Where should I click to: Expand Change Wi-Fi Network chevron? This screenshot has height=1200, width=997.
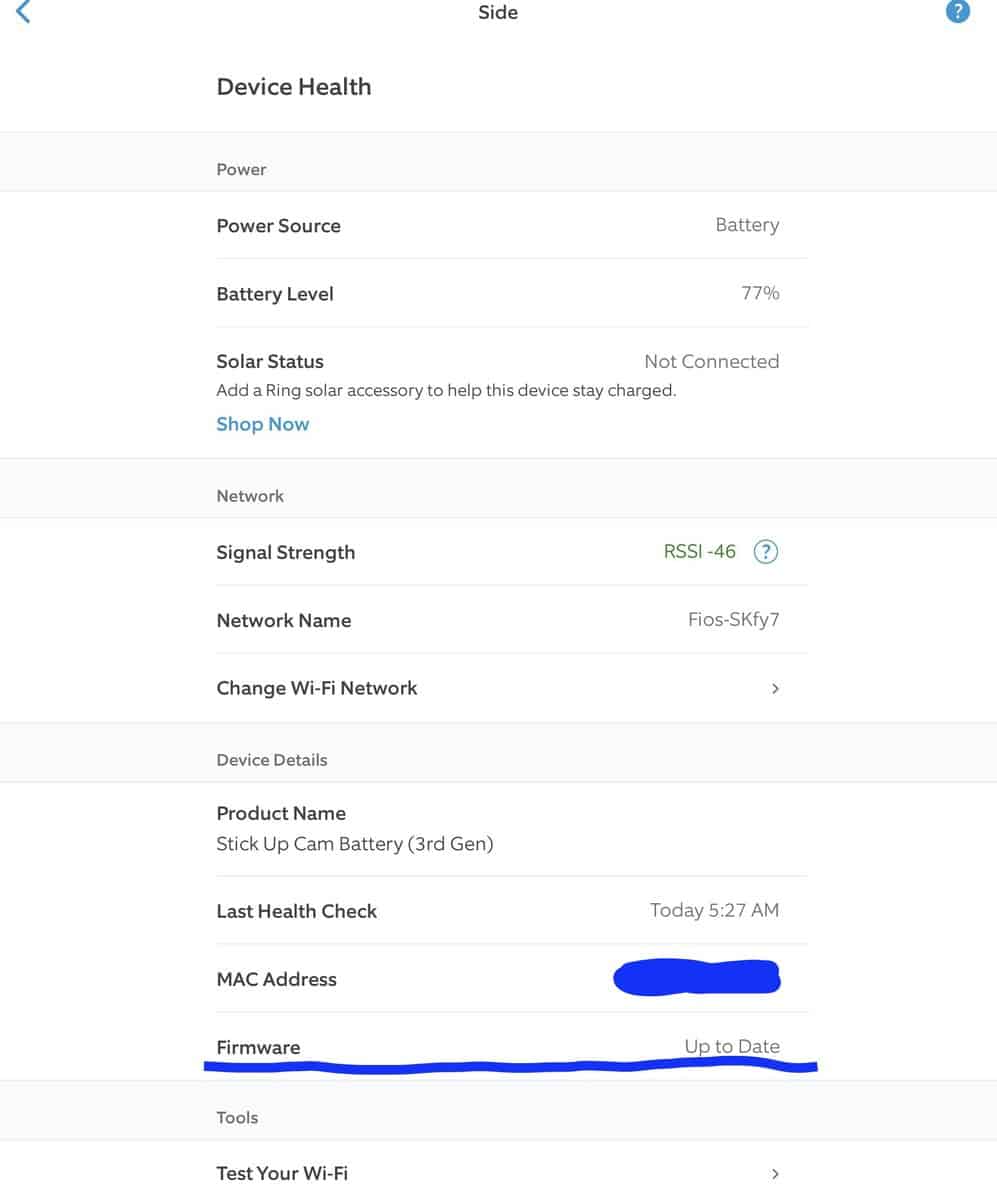coord(775,688)
